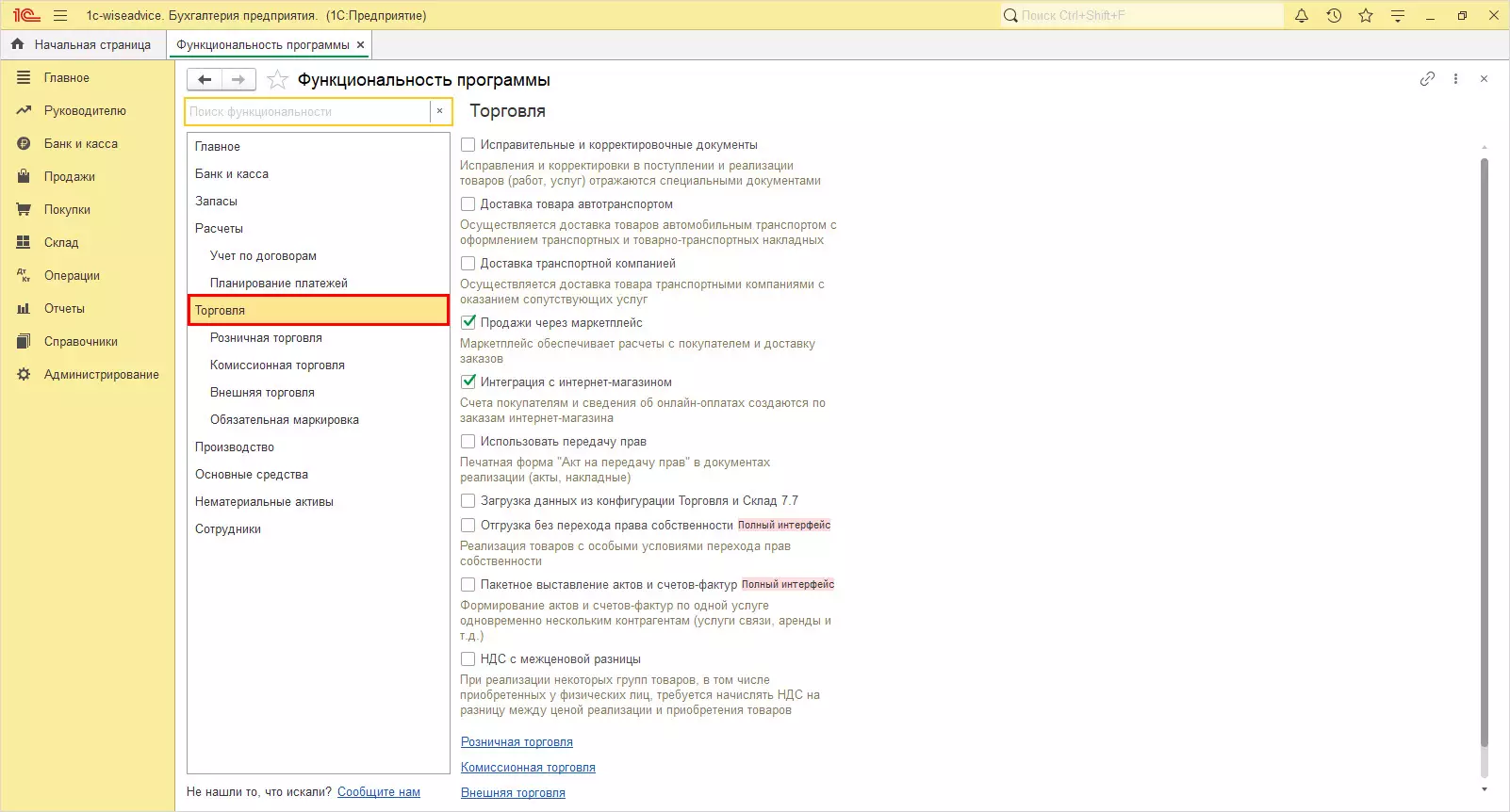1510x812 pixels.
Task: Click the home icon on Начальная страница tab
Action: (x=17, y=44)
